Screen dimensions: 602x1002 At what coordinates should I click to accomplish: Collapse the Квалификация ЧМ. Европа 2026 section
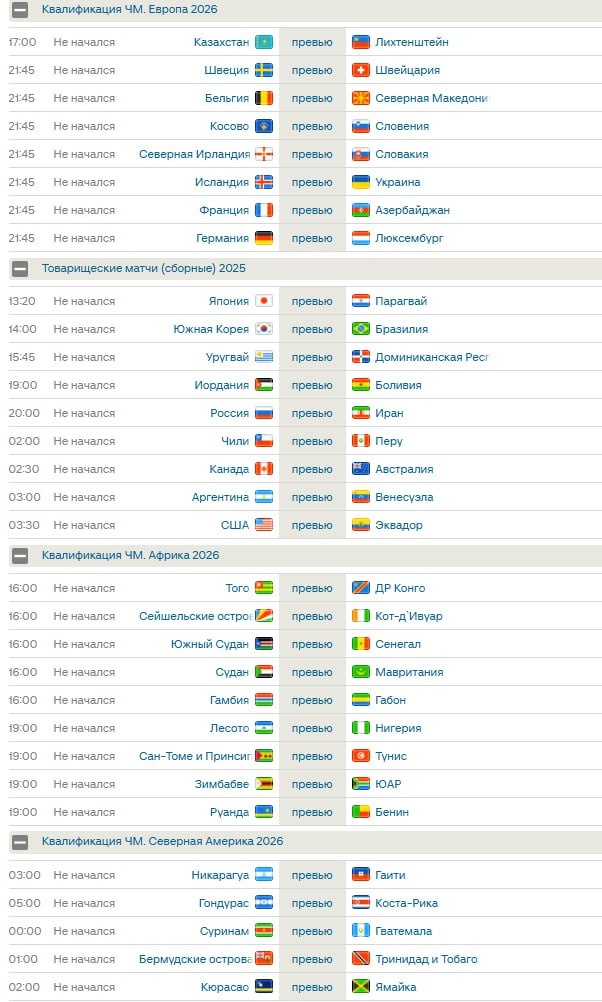point(20,10)
